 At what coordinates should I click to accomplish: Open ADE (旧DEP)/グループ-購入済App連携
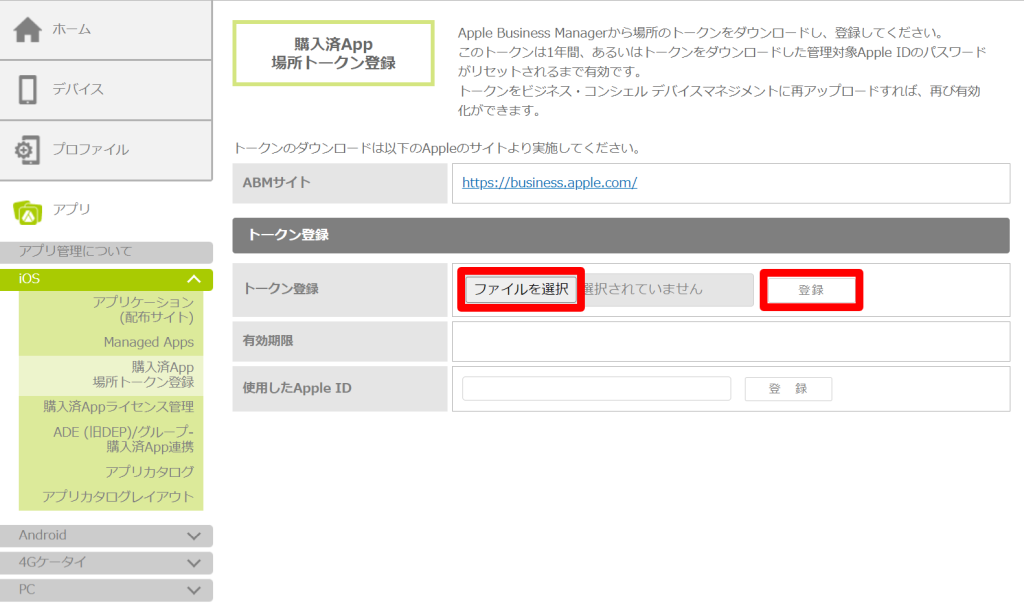pos(123,439)
